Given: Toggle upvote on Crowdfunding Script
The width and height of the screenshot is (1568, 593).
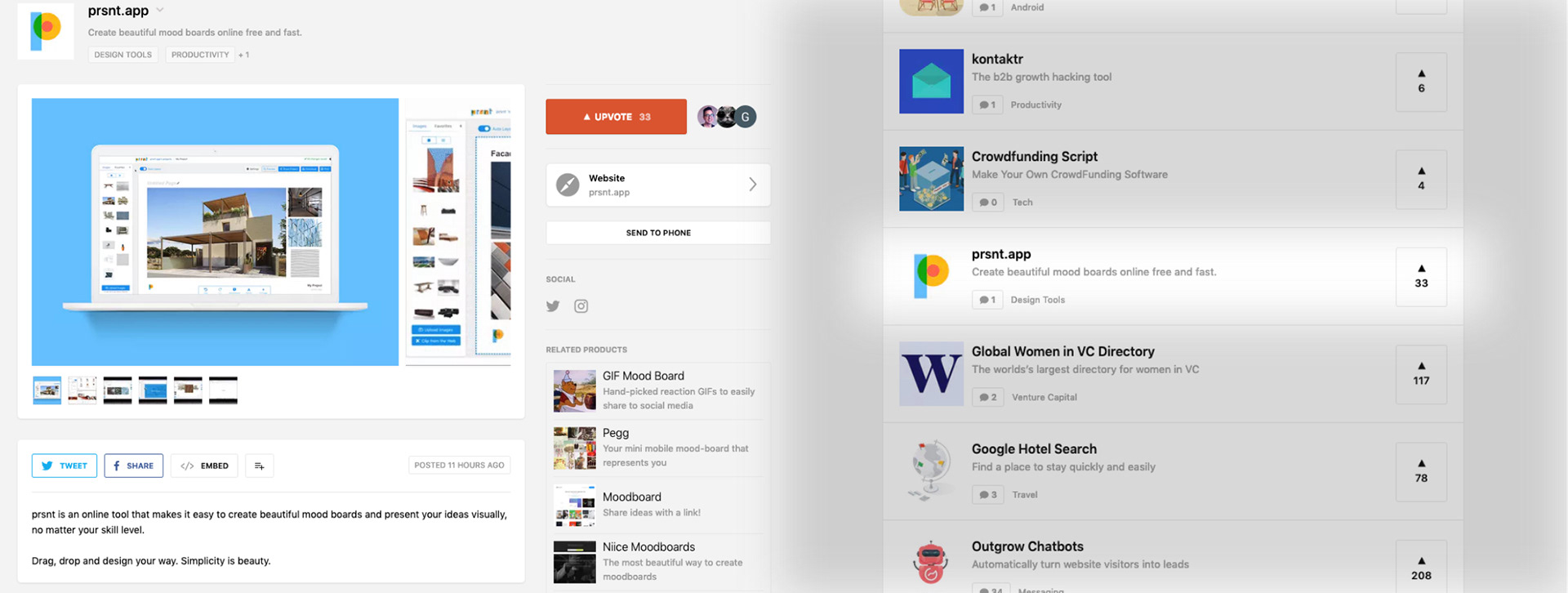Looking at the screenshot, I should click(1421, 180).
